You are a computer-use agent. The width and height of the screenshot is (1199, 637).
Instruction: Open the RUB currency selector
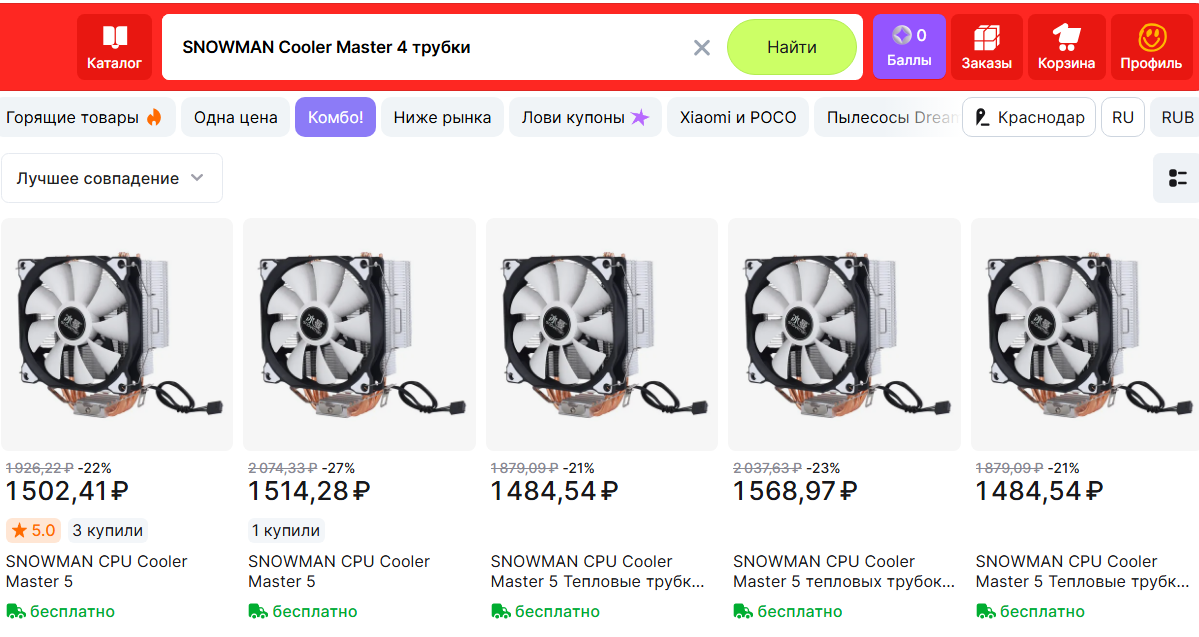(x=1177, y=117)
